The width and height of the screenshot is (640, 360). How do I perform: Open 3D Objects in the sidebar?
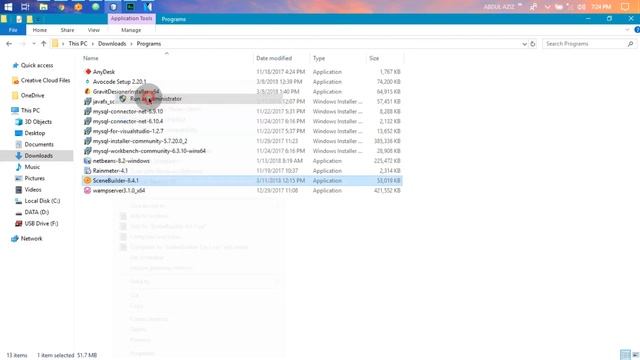[38, 122]
